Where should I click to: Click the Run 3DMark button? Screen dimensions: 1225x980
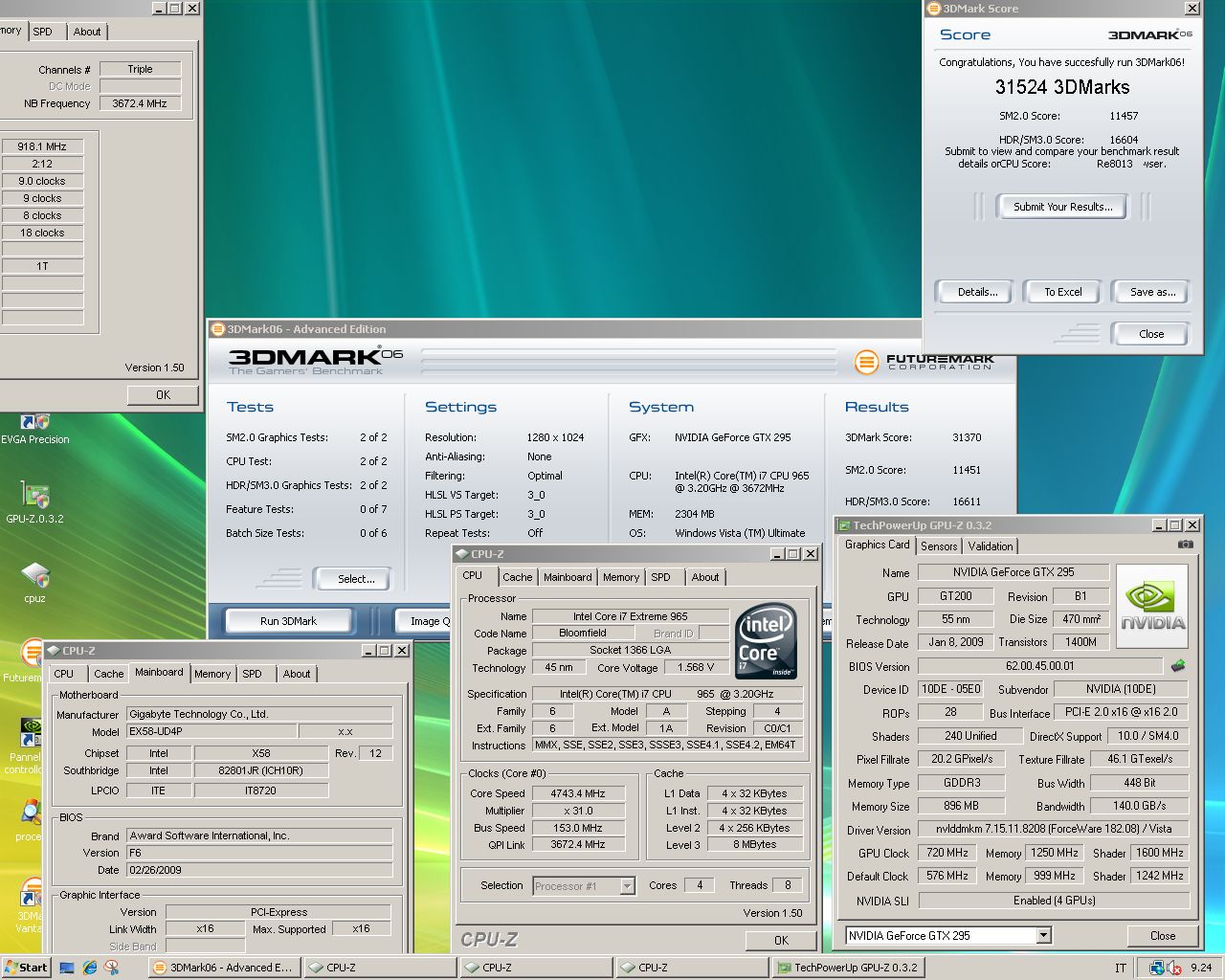coord(288,621)
